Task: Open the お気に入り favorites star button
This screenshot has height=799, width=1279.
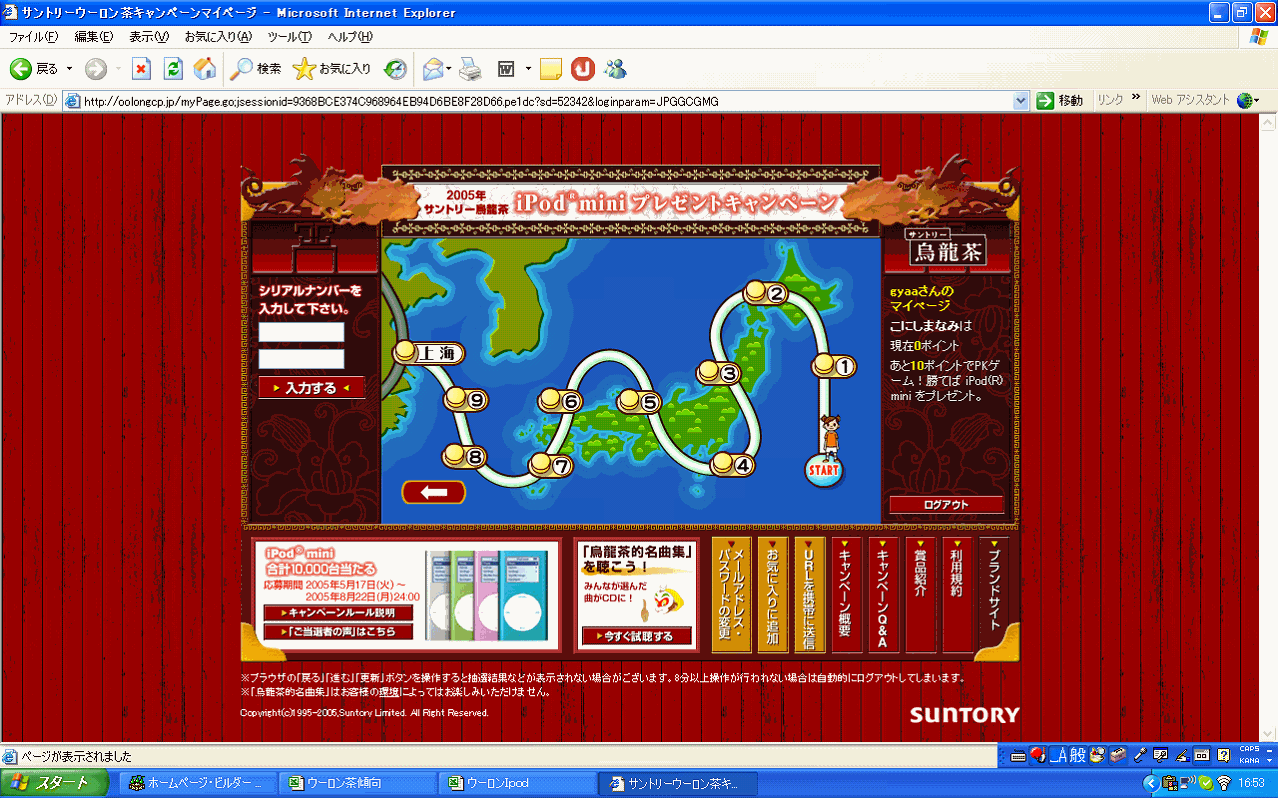Action: (332, 69)
